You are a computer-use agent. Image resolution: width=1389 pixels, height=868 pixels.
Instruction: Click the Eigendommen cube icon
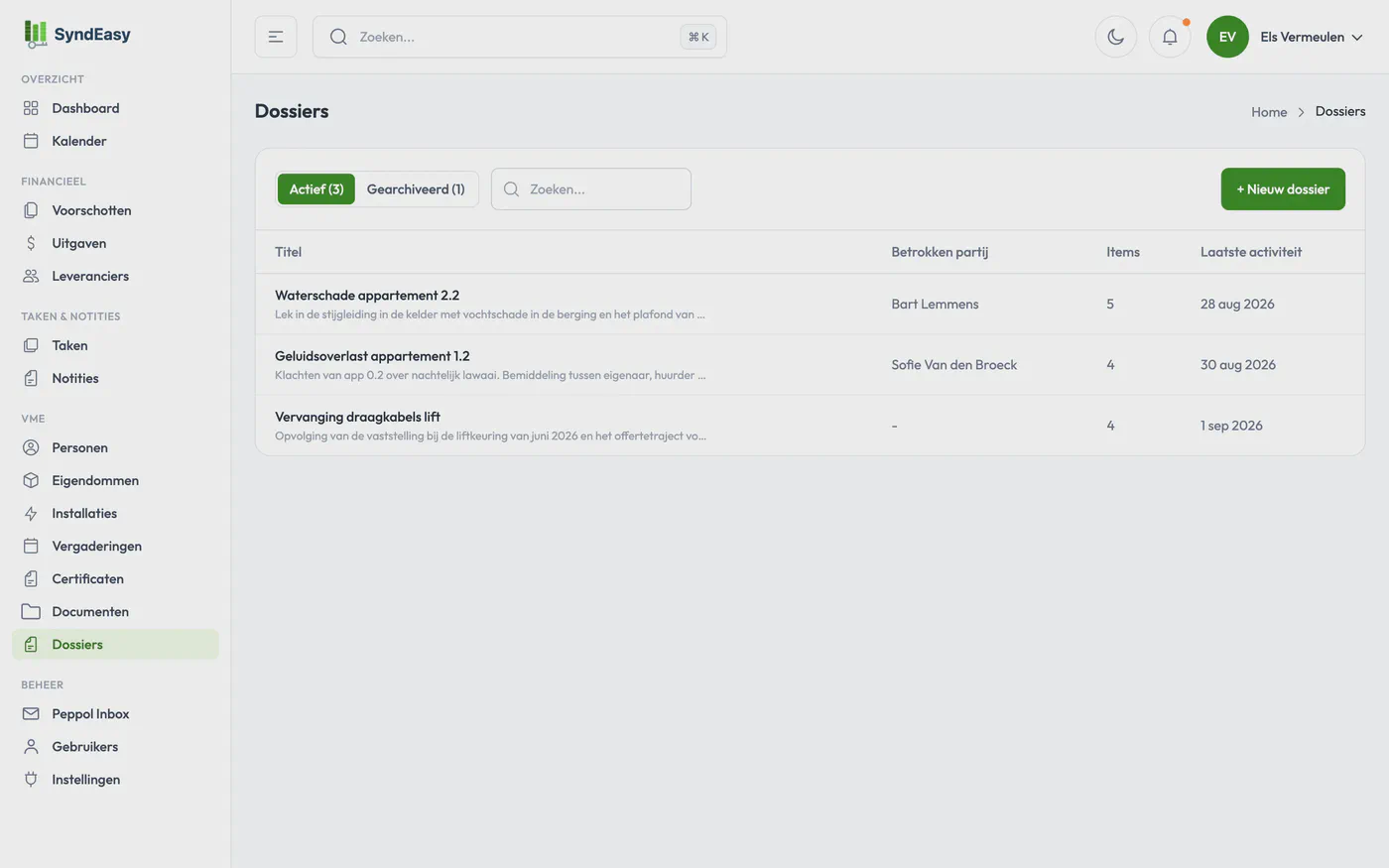[x=31, y=480]
